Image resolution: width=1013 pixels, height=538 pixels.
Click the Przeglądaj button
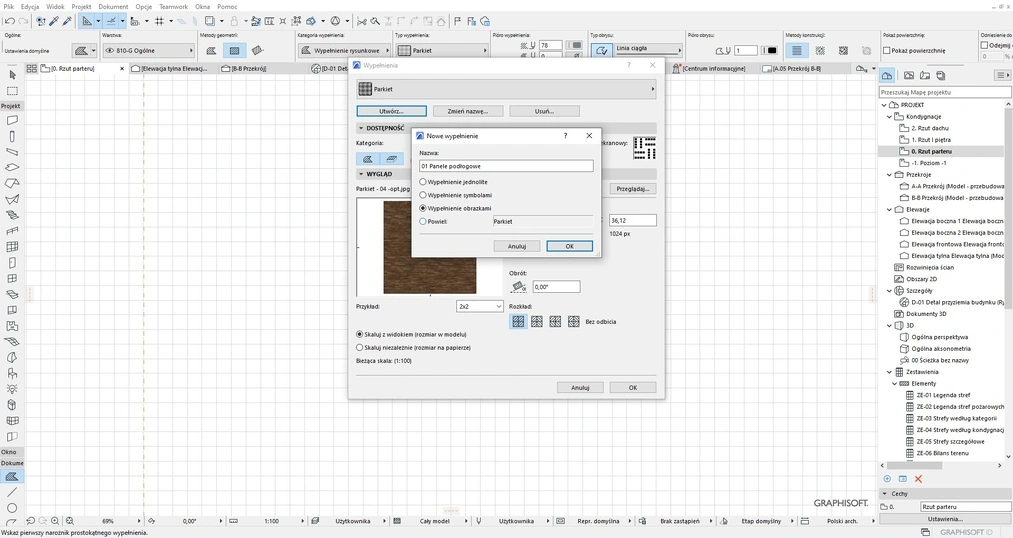point(632,189)
